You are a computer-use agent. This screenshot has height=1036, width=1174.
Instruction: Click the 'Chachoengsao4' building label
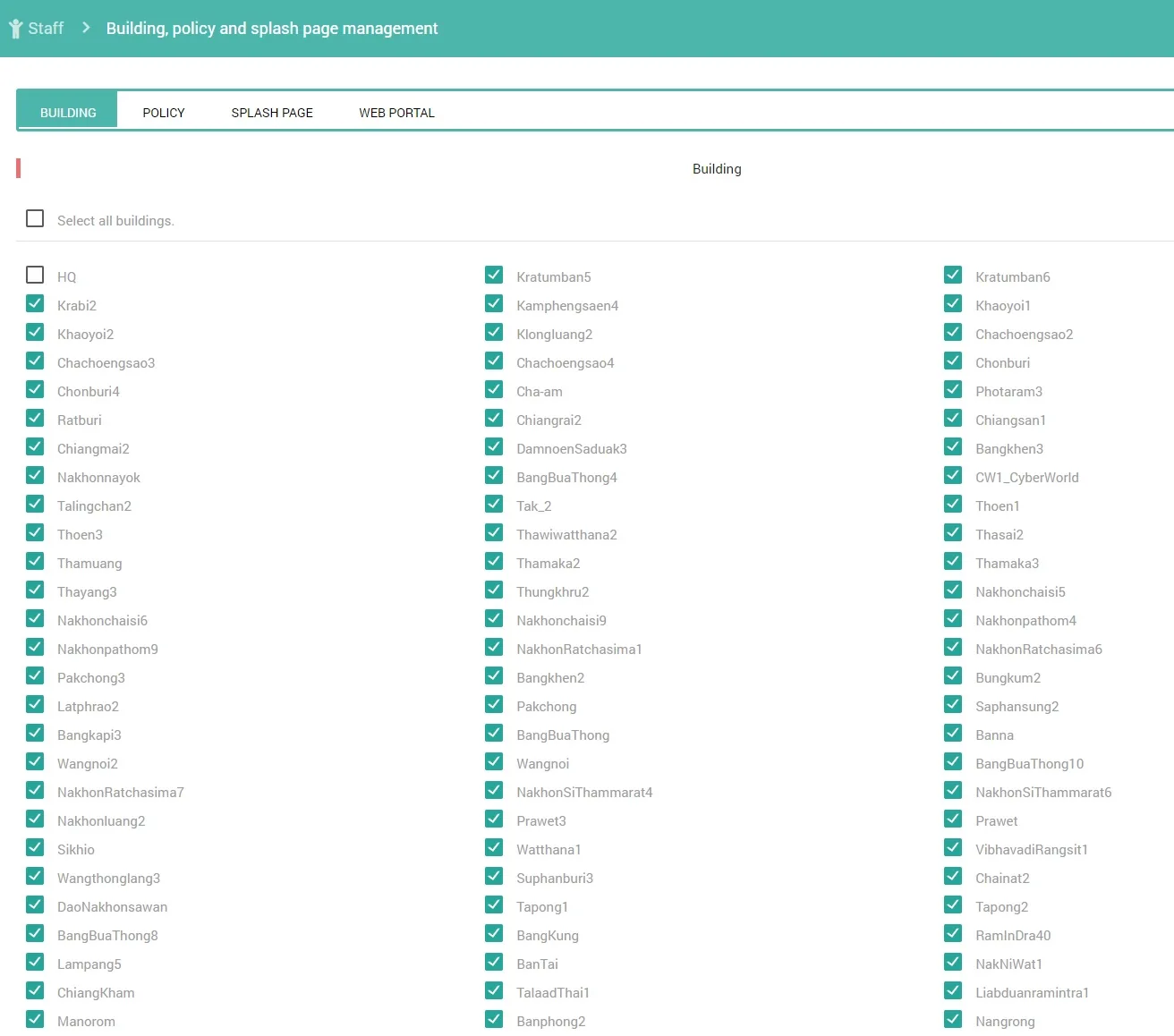566,363
